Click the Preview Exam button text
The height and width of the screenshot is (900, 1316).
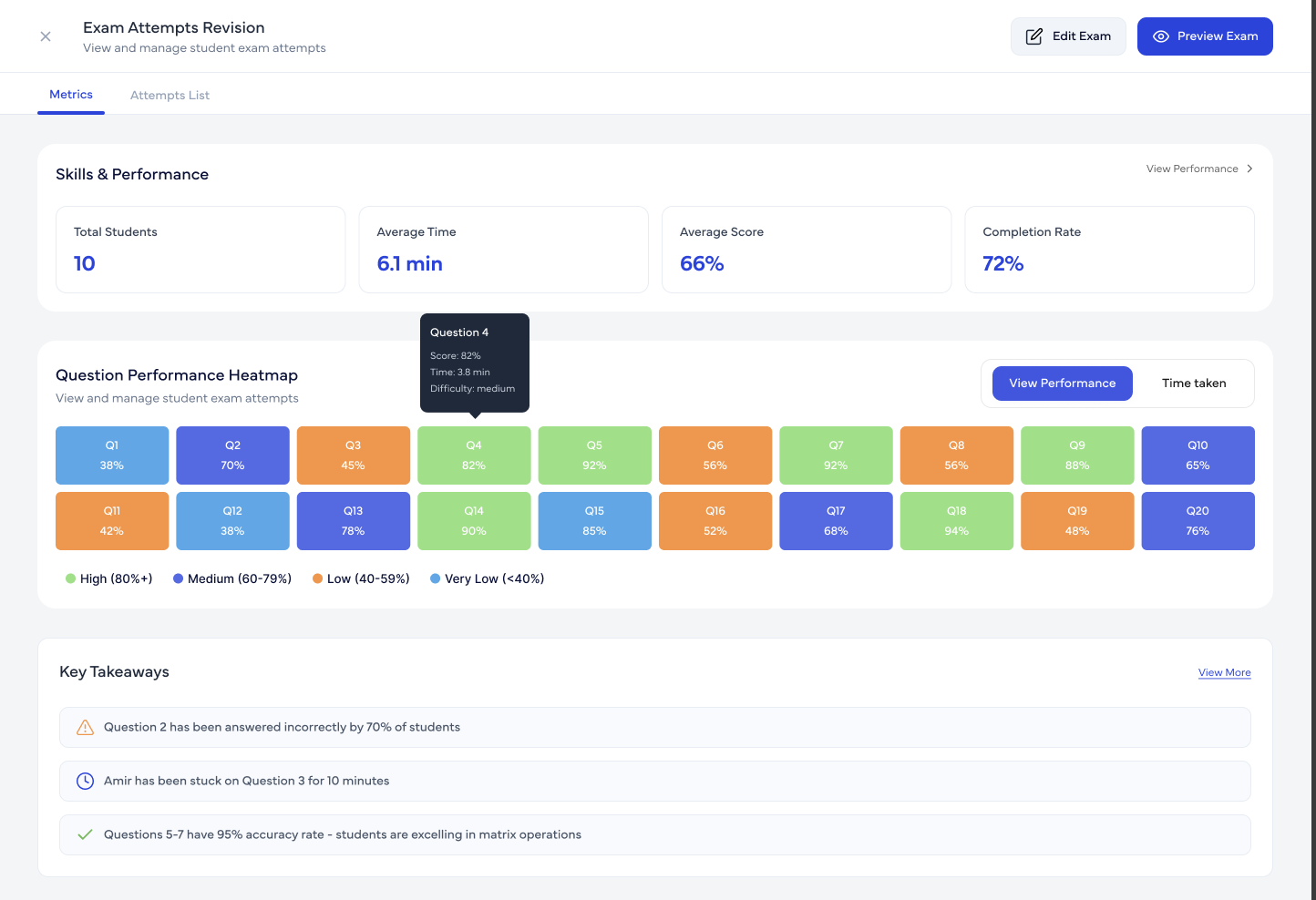click(1218, 36)
